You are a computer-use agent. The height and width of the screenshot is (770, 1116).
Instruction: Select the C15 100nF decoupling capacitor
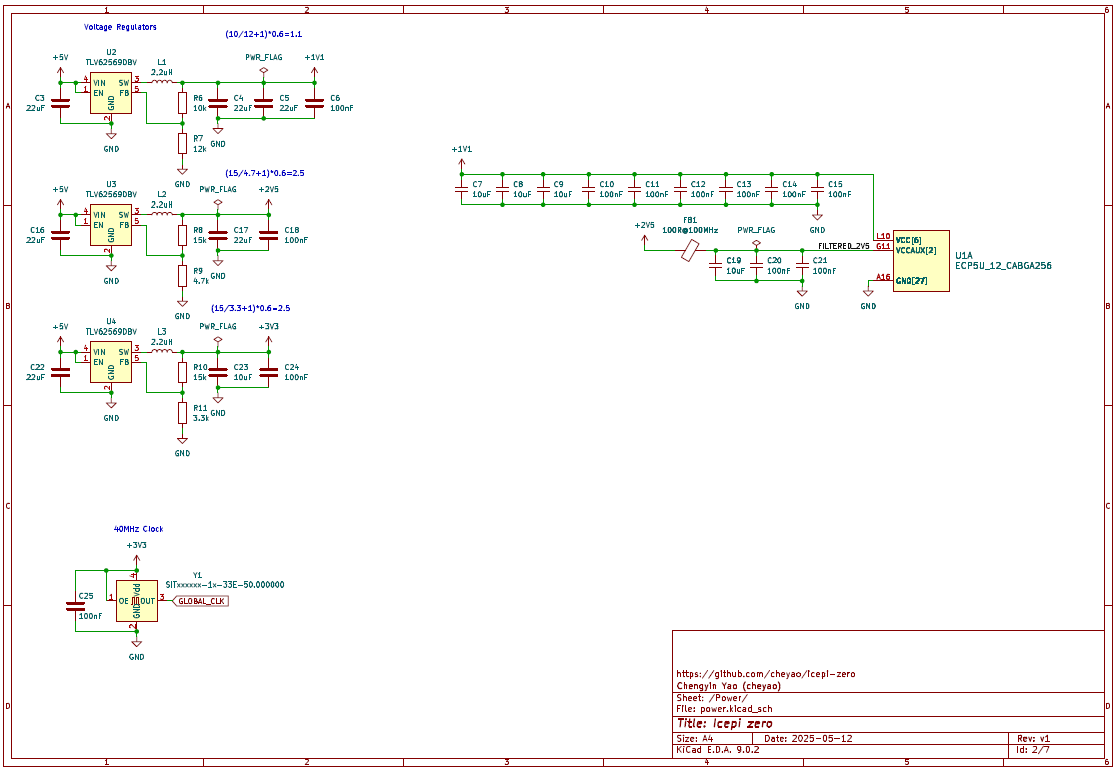[817, 188]
